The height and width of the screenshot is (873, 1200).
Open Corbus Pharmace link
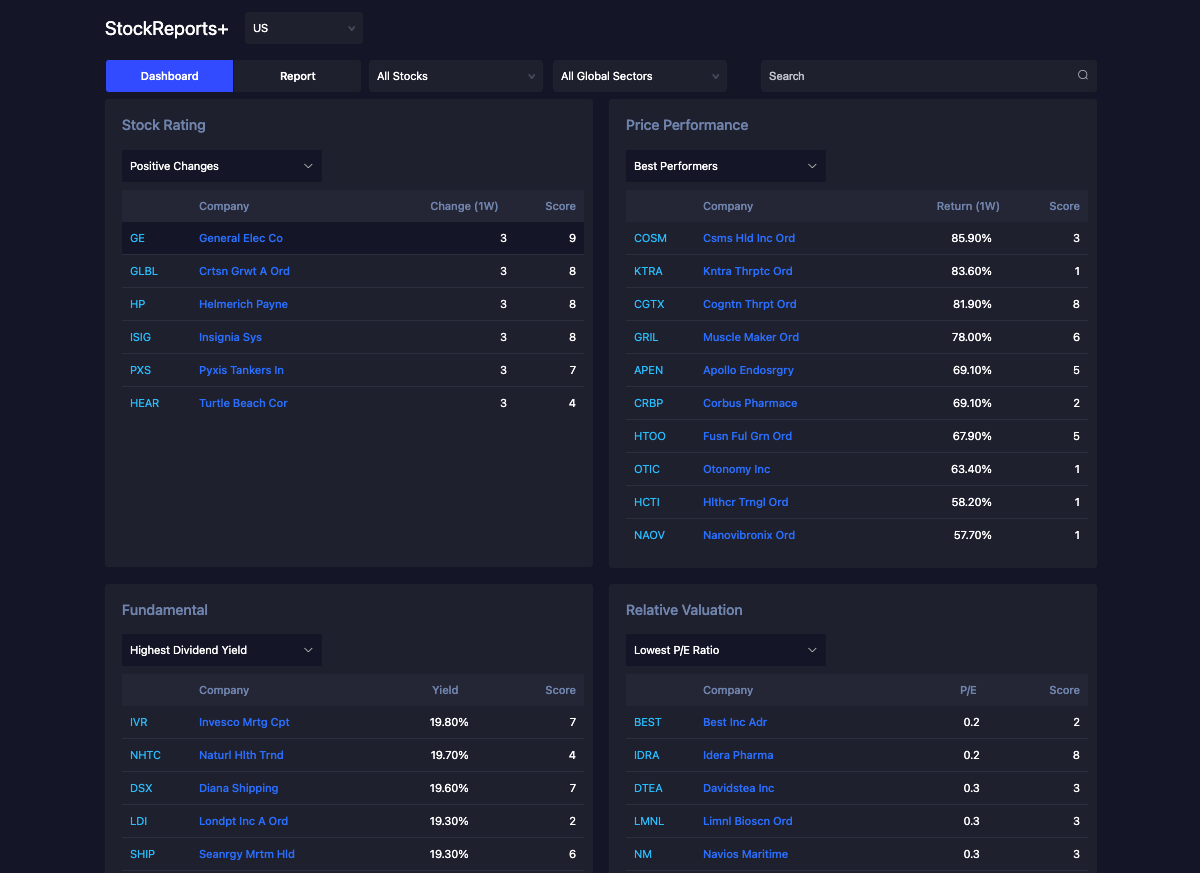pyautogui.click(x=750, y=403)
